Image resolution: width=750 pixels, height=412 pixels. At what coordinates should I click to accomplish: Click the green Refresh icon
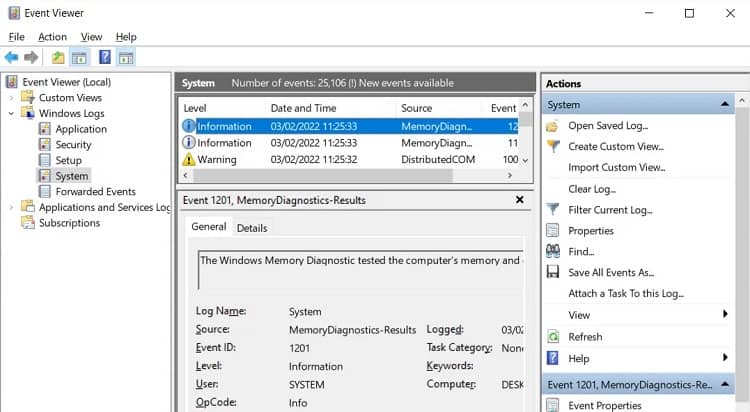pyautogui.click(x=553, y=336)
